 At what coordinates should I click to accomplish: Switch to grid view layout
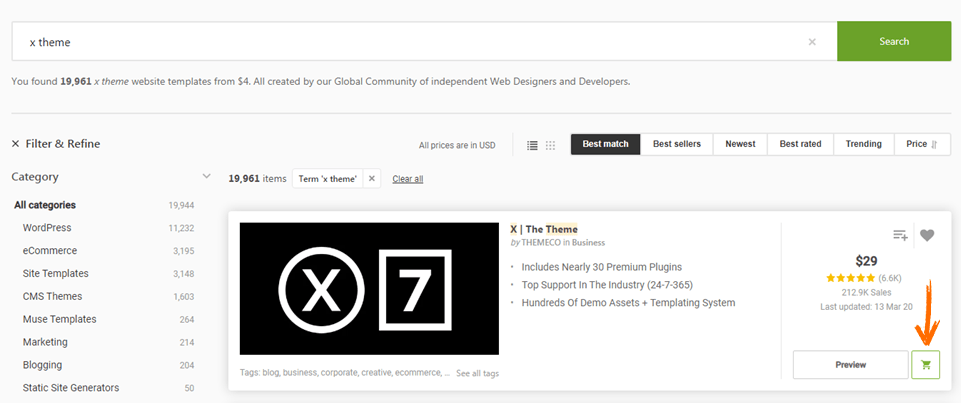[x=550, y=145]
